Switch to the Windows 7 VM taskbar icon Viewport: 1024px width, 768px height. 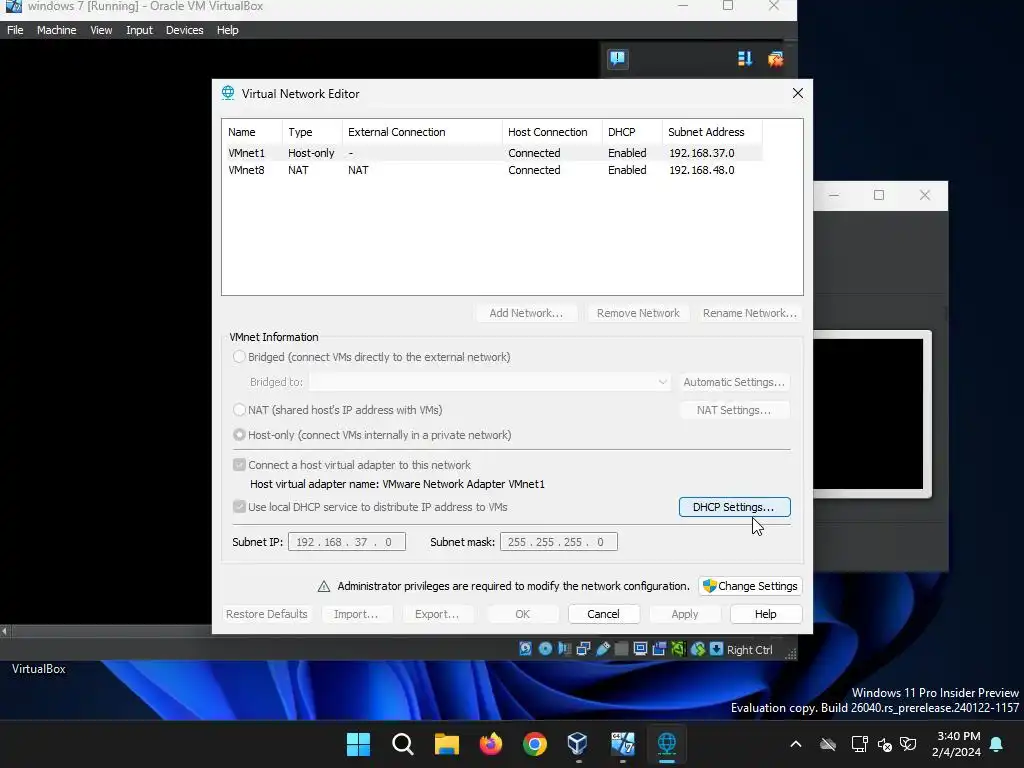[x=622, y=744]
